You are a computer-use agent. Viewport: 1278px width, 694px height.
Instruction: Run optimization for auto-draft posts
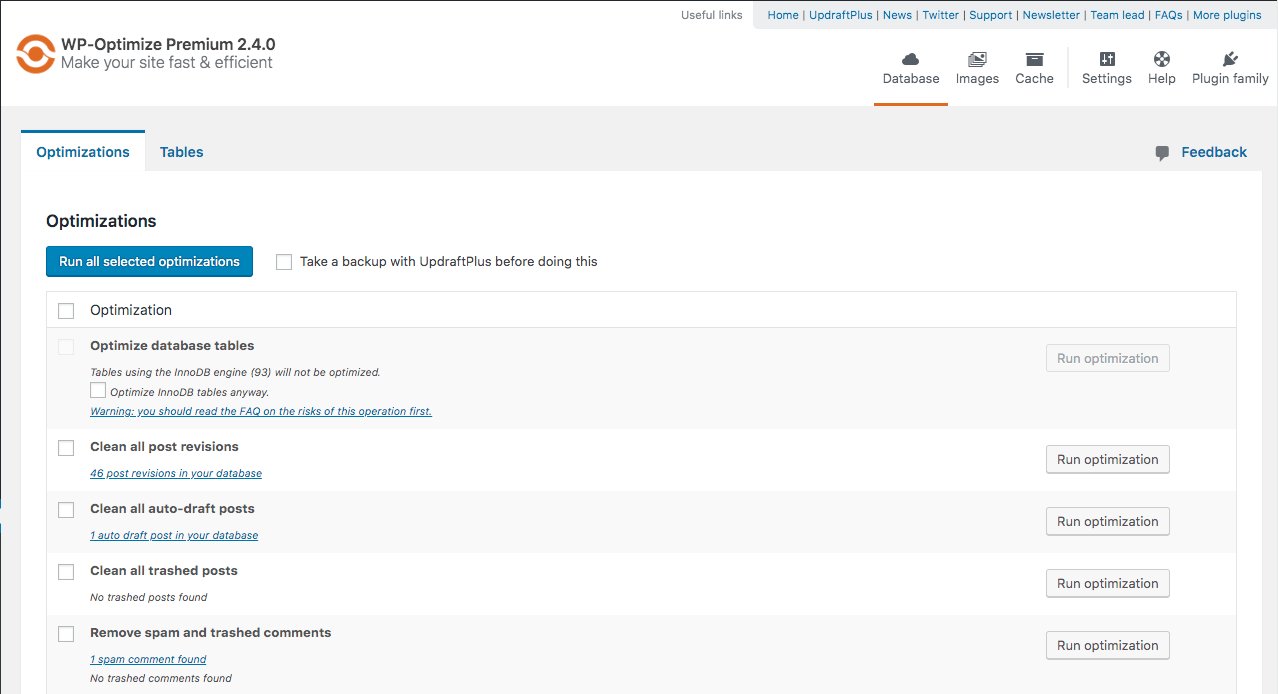[1107, 522]
